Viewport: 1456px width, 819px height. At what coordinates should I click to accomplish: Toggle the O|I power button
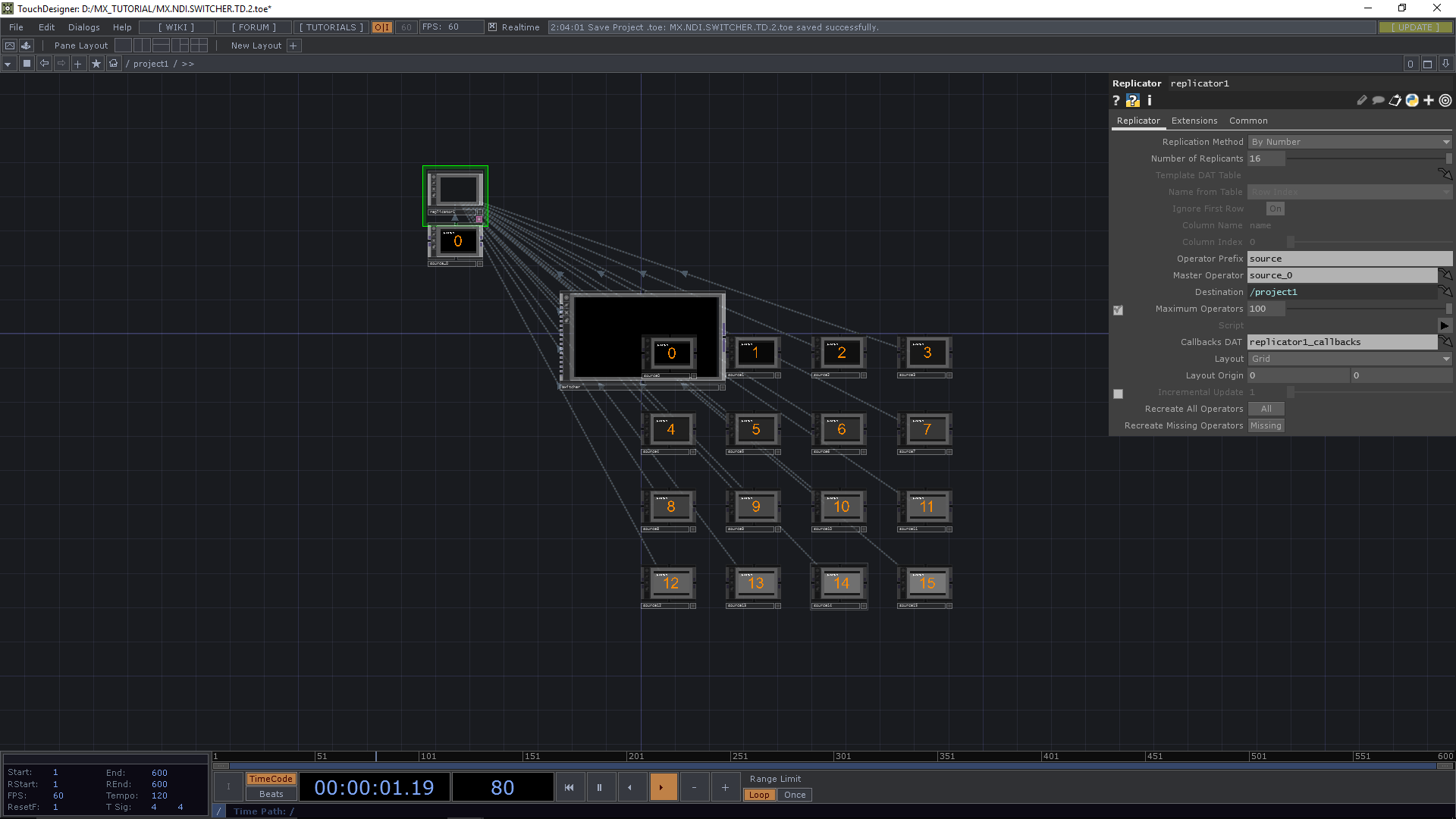[x=382, y=27]
